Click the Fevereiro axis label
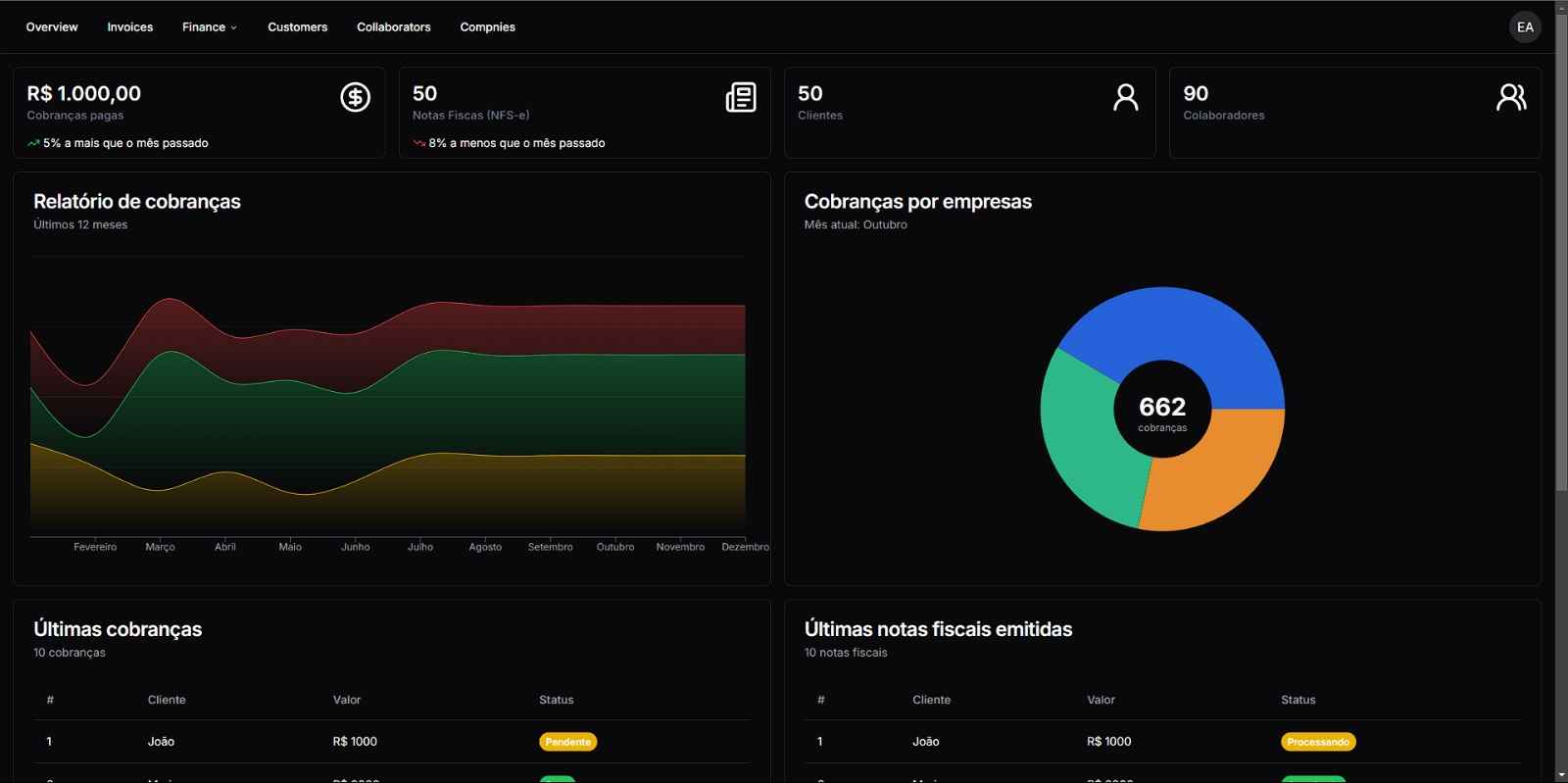The width and height of the screenshot is (1568, 783). tap(95, 547)
